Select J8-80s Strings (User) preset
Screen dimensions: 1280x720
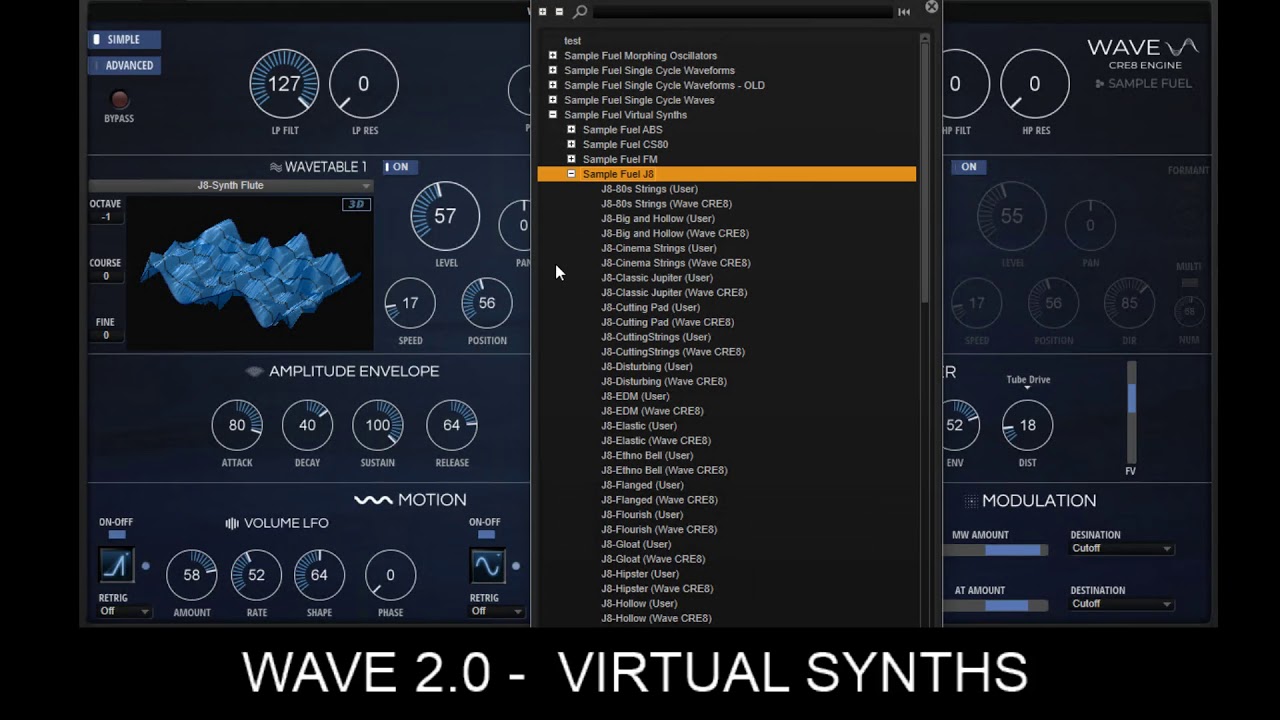pos(649,189)
